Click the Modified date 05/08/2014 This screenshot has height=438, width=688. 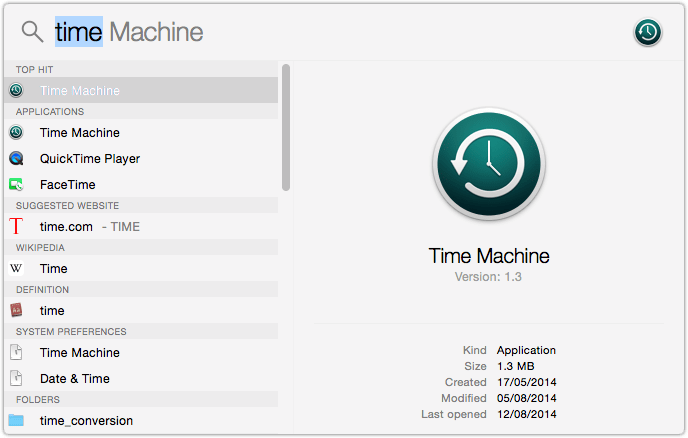click(x=527, y=398)
